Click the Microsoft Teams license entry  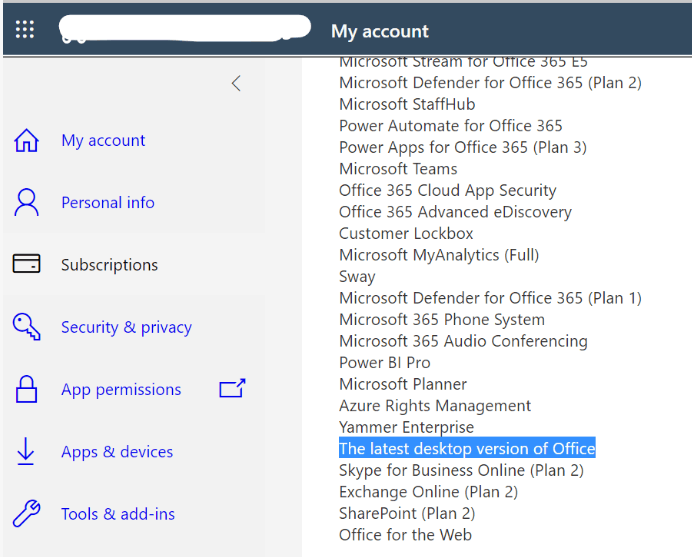point(398,169)
